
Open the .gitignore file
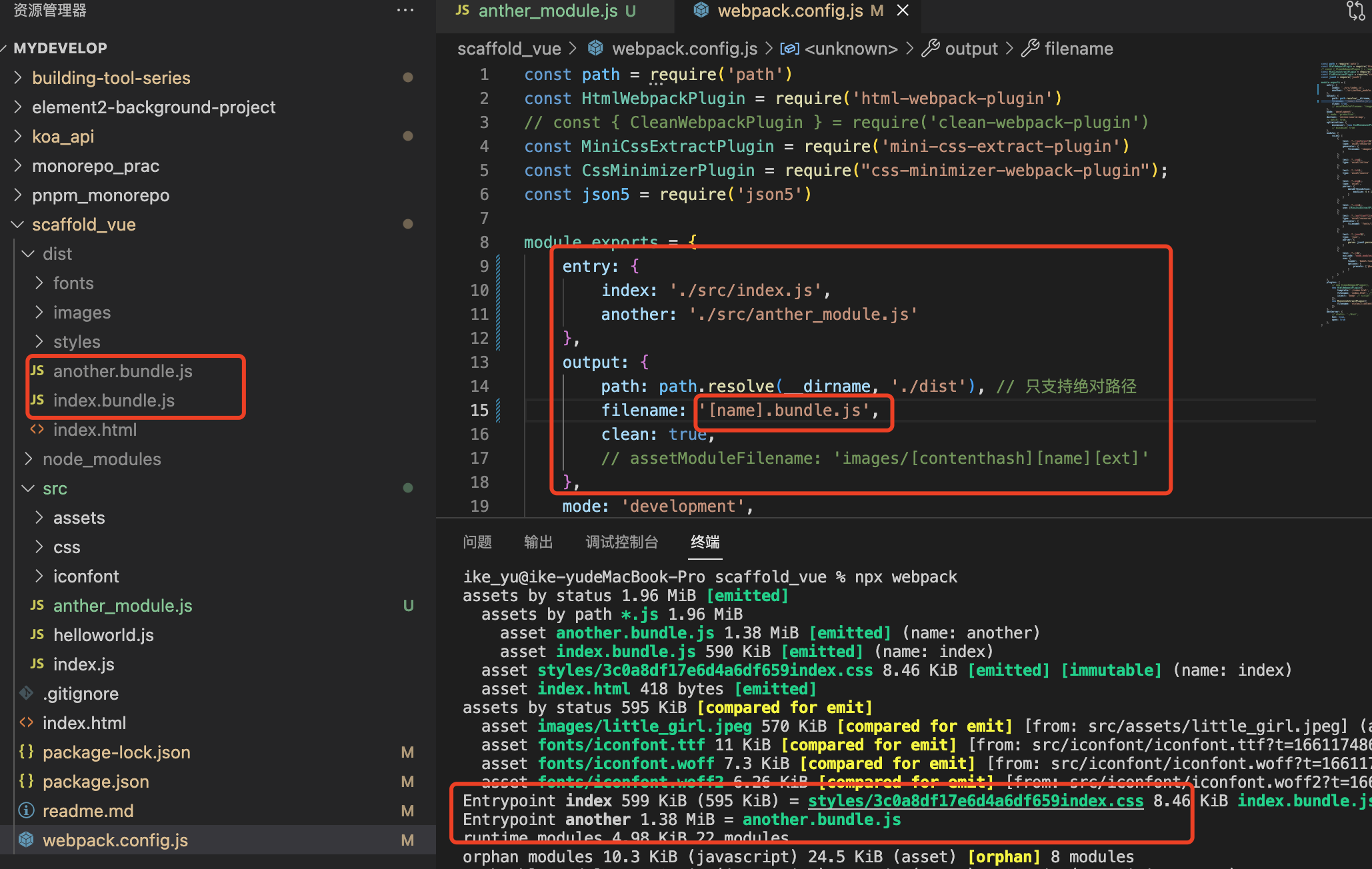pyautogui.click(x=80, y=694)
